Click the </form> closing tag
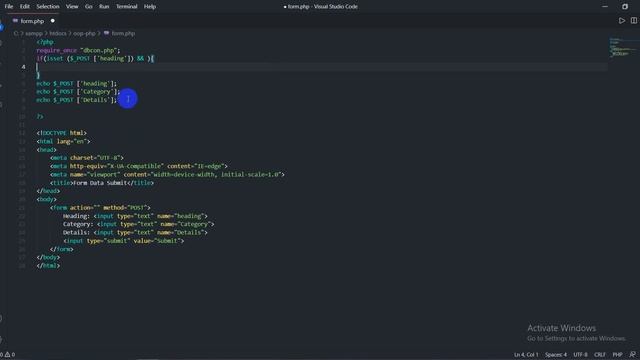The image size is (640, 360). (62, 249)
